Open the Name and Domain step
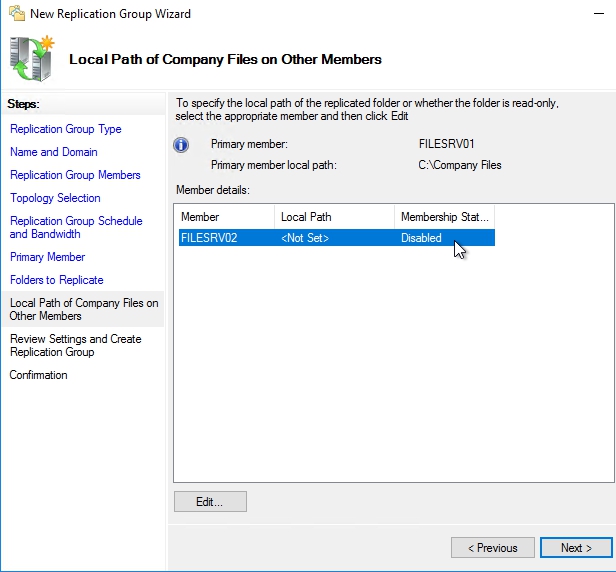Screen dimensions: 616x572 click(54, 152)
